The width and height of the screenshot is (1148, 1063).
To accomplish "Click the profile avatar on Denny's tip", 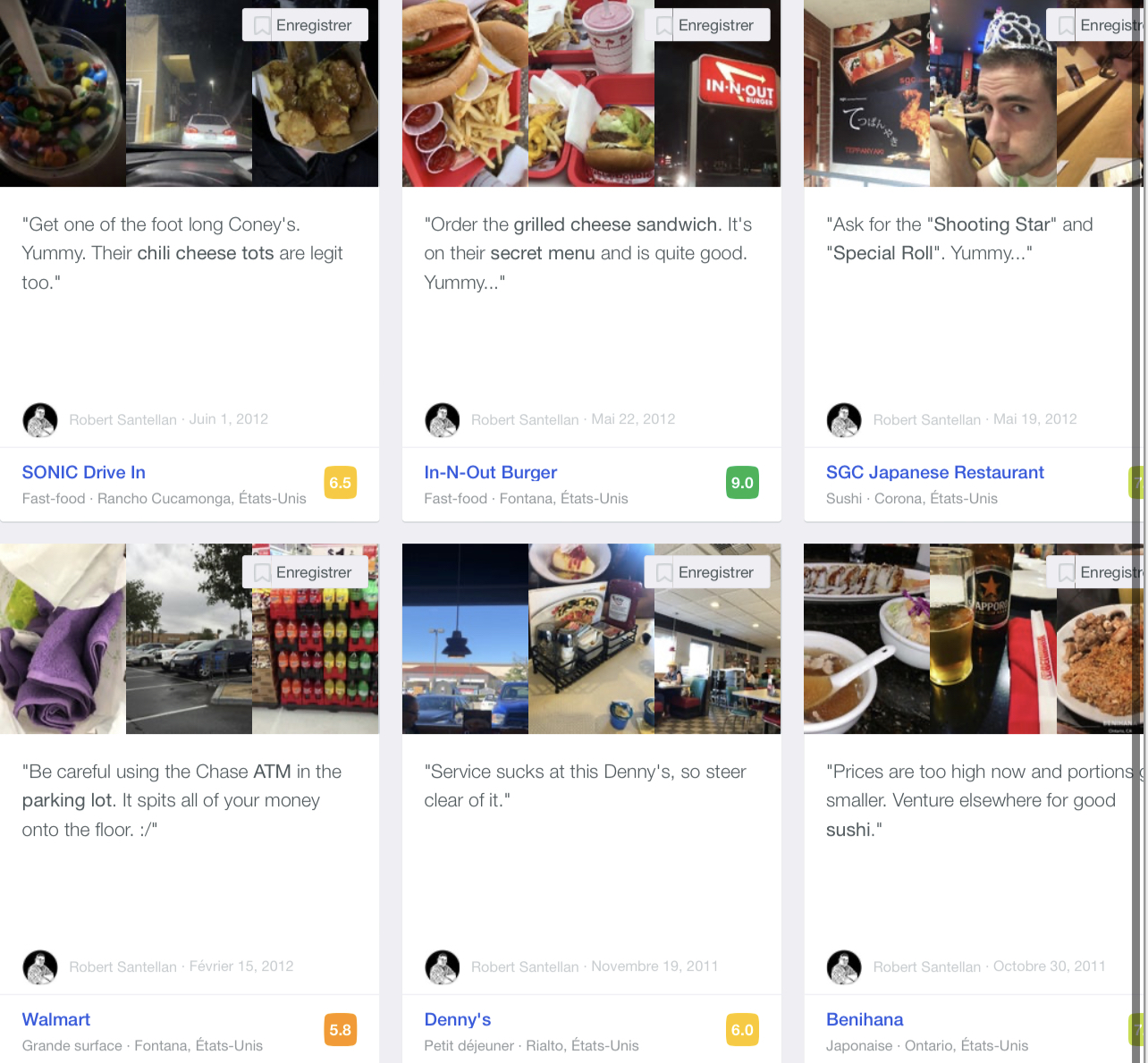I will tap(443, 966).
